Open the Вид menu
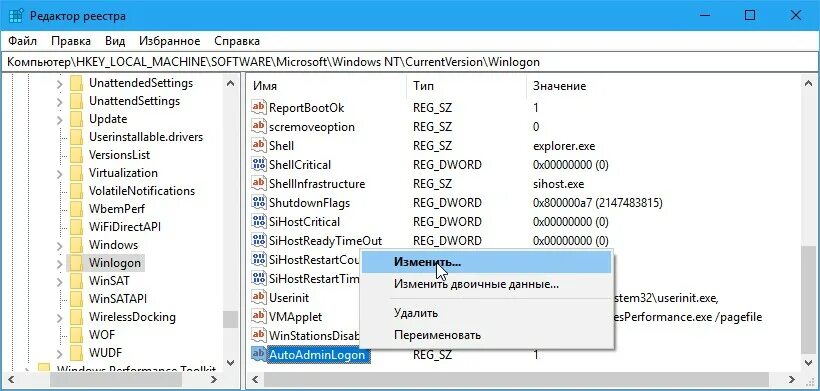The width and height of the screenshot is (820, 391). 115,41
